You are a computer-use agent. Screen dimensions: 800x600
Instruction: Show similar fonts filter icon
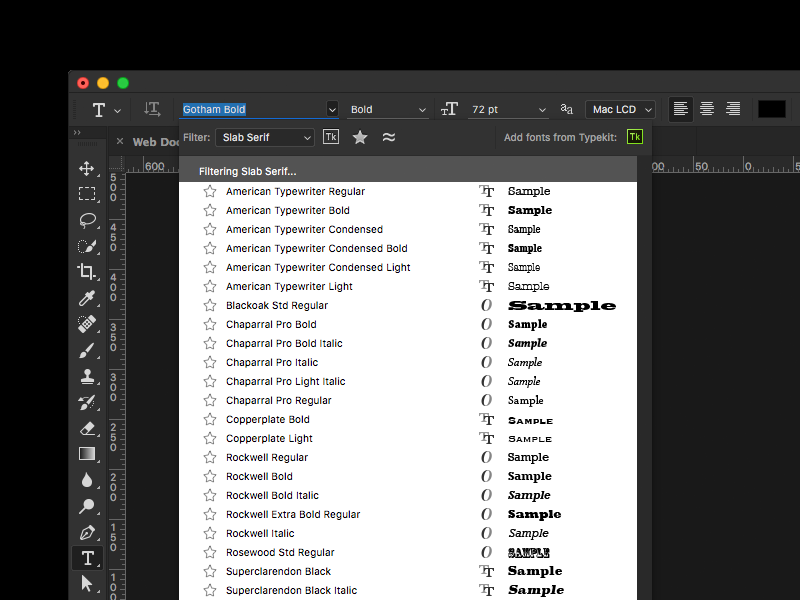click(x=389, y=137)
